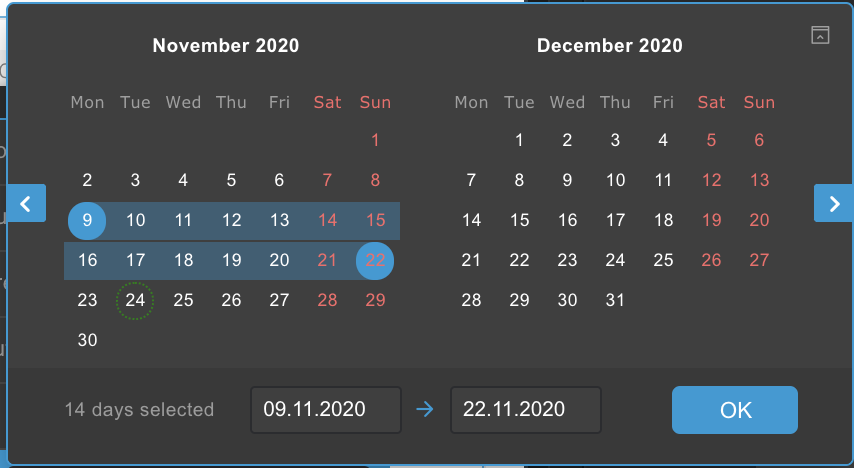This screenshot has height=468, width=854.
Task: Pick Saturday November 28
Action: (327, 300)
